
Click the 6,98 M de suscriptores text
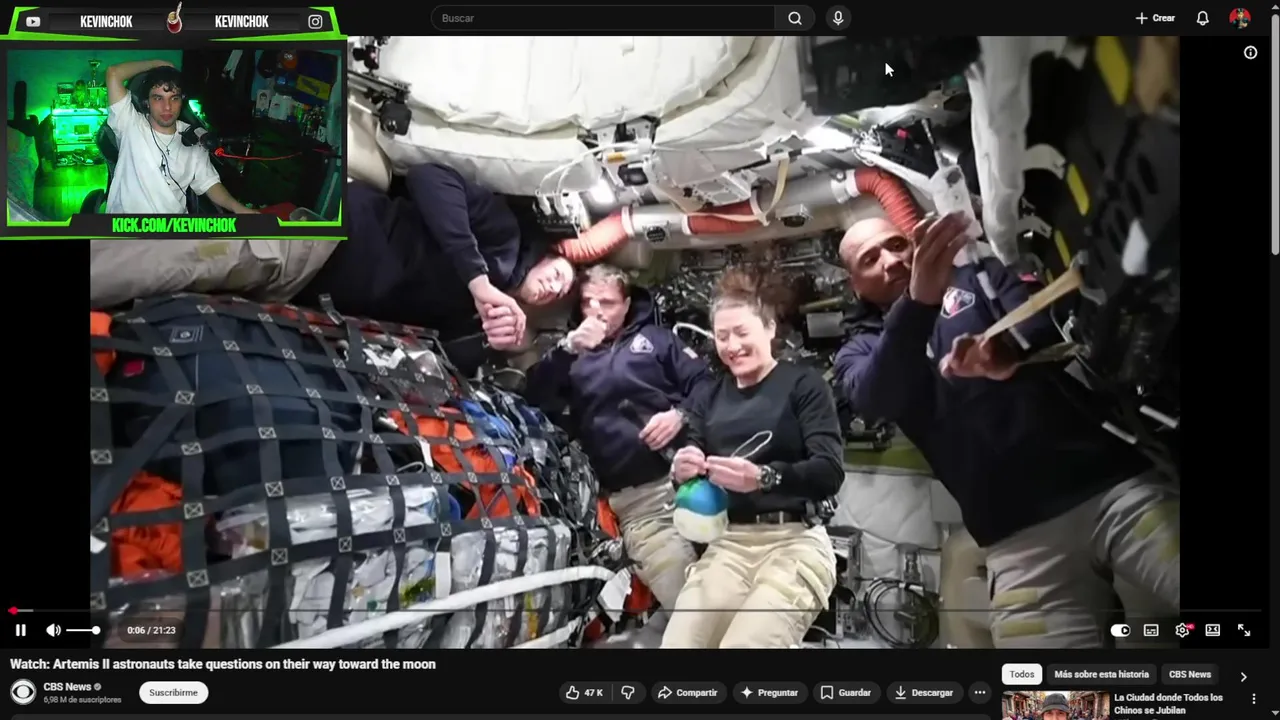tap(82, 700)
